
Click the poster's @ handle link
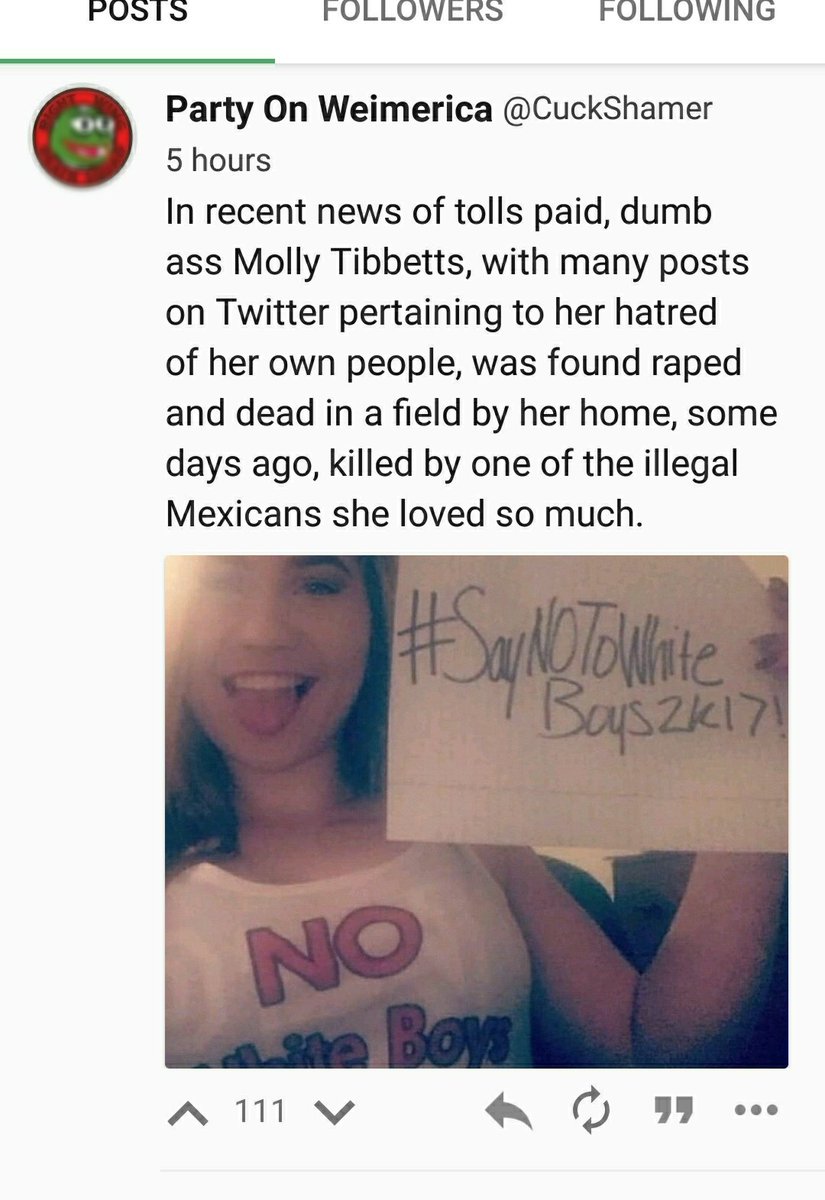(x=605, y=109)
